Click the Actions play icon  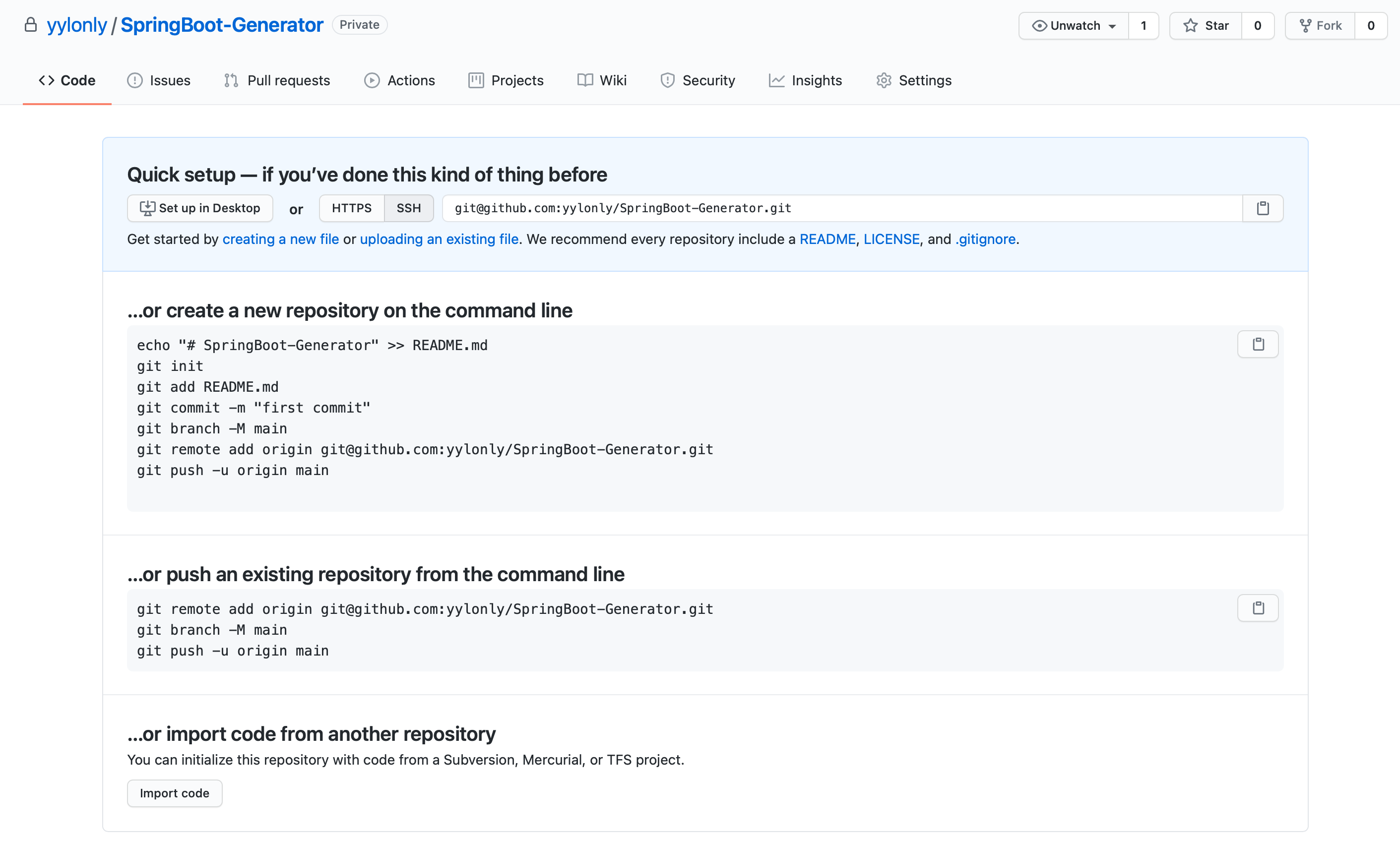pos(372,80)
